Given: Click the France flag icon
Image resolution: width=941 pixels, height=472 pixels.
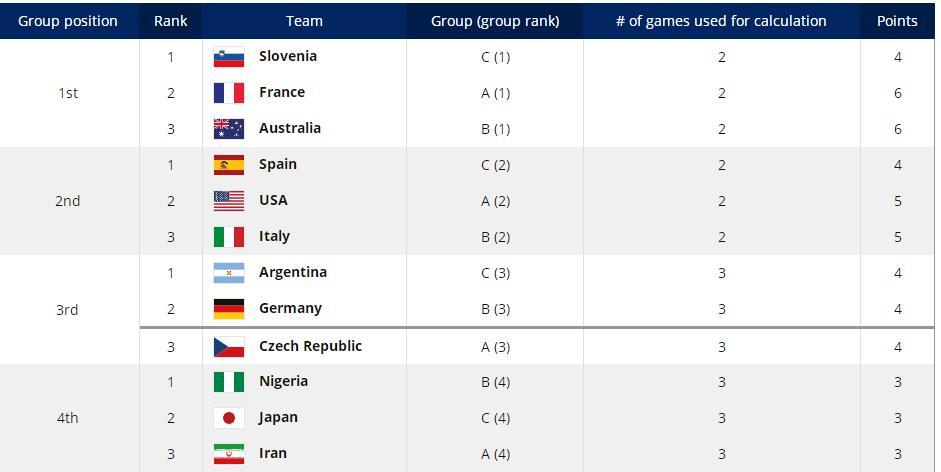Looking at the screenshot, I should point(229,93).
